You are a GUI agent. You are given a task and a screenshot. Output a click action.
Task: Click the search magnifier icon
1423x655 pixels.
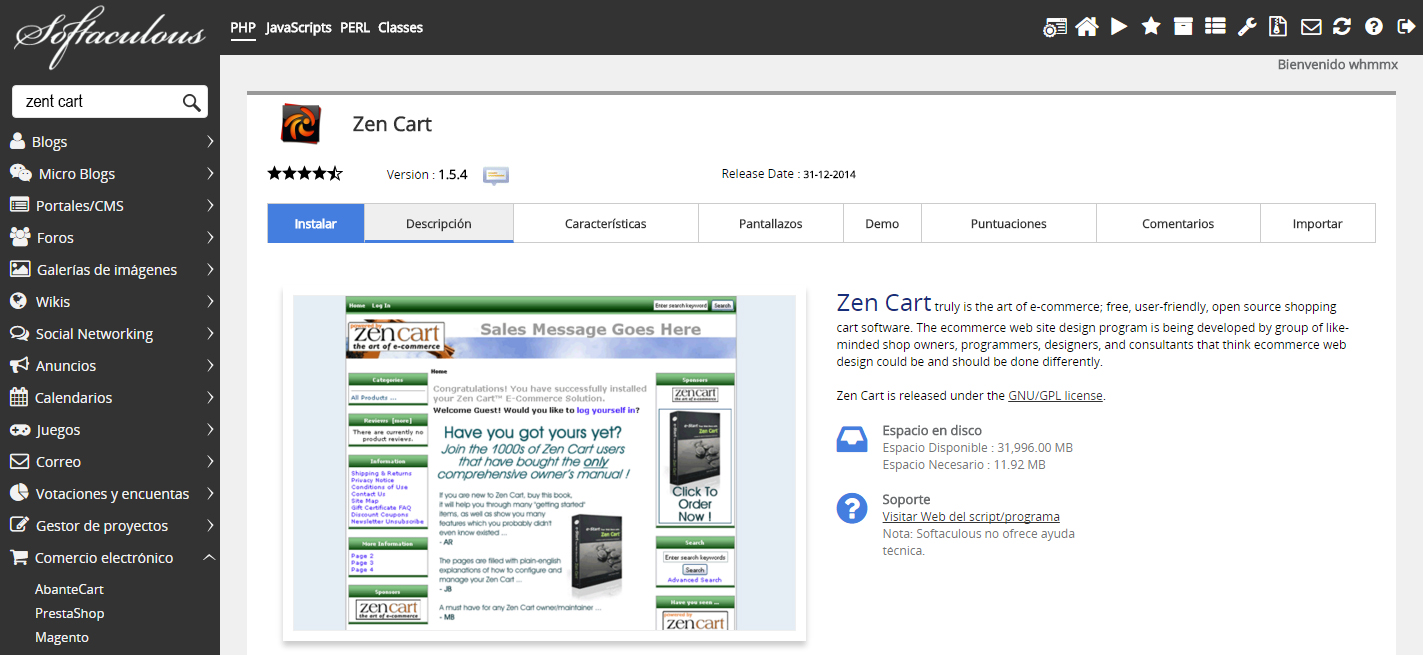[x=191, y=102]
